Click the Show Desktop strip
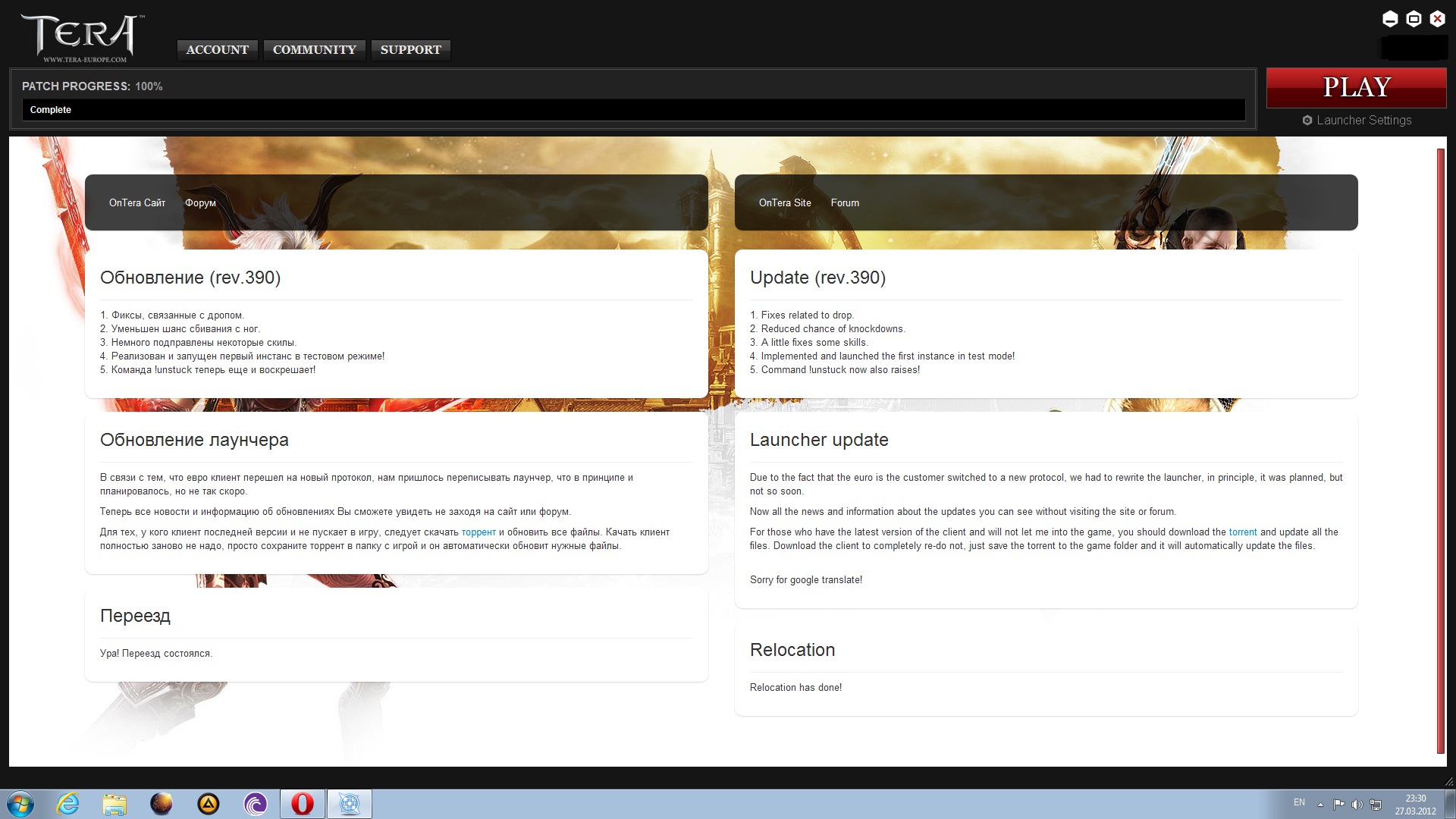Image resolution: width=1456 pixels, height=819 pixels. tap(1450, 804)
